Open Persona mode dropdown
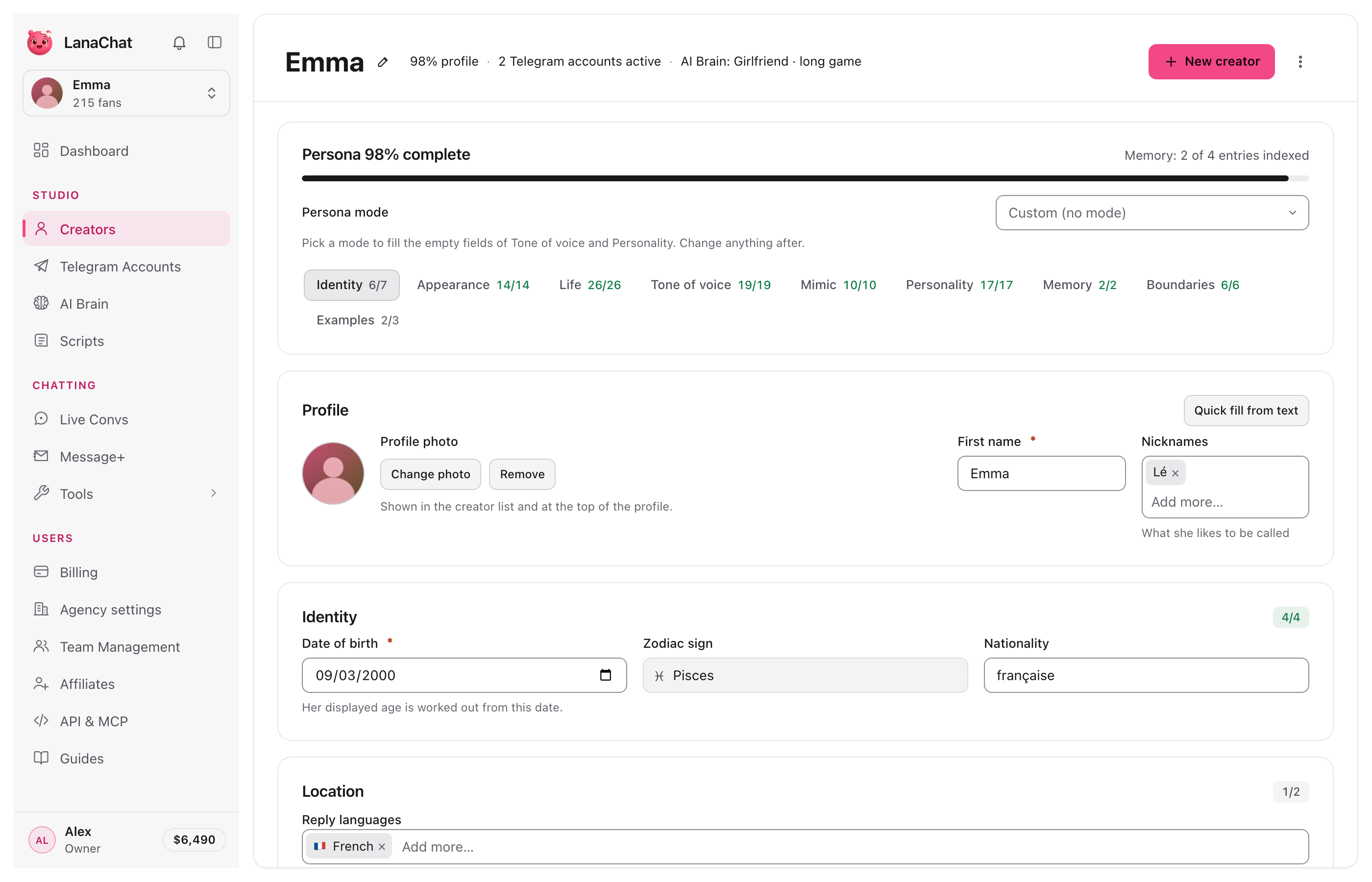The height and width of the screenshot is (882, 1372). click(1151, 213)
